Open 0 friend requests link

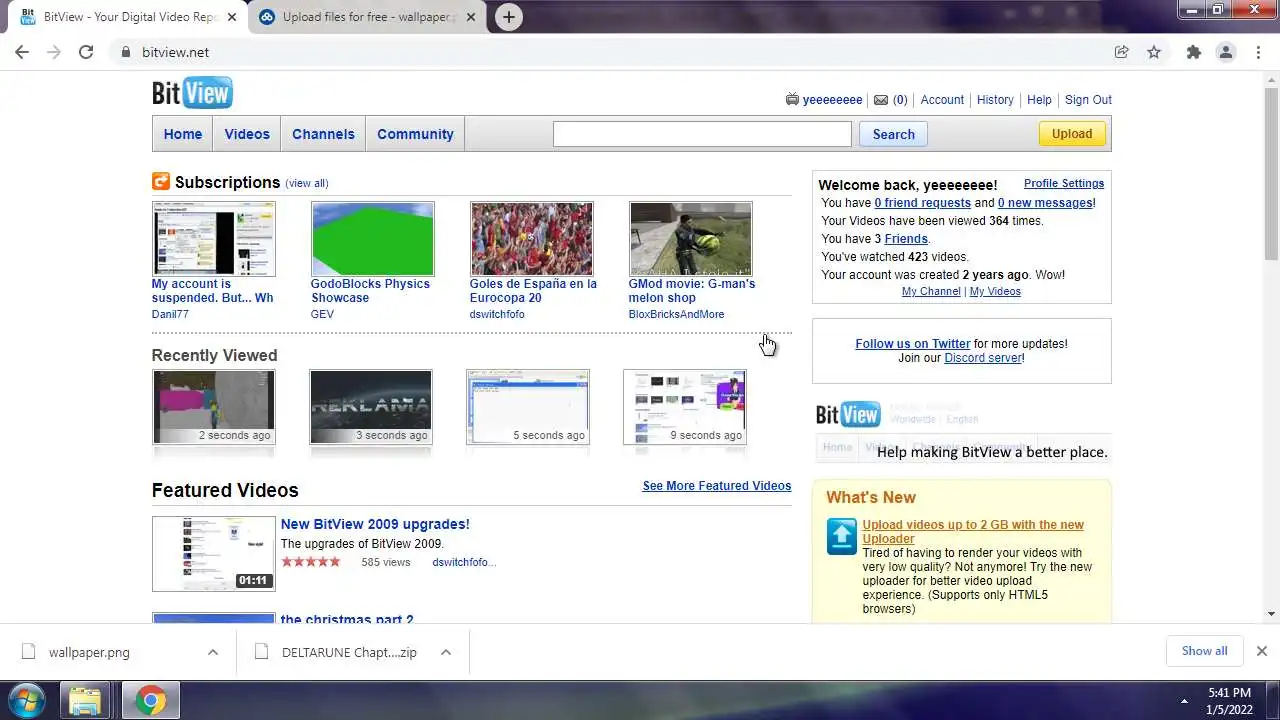click(922, 203)
